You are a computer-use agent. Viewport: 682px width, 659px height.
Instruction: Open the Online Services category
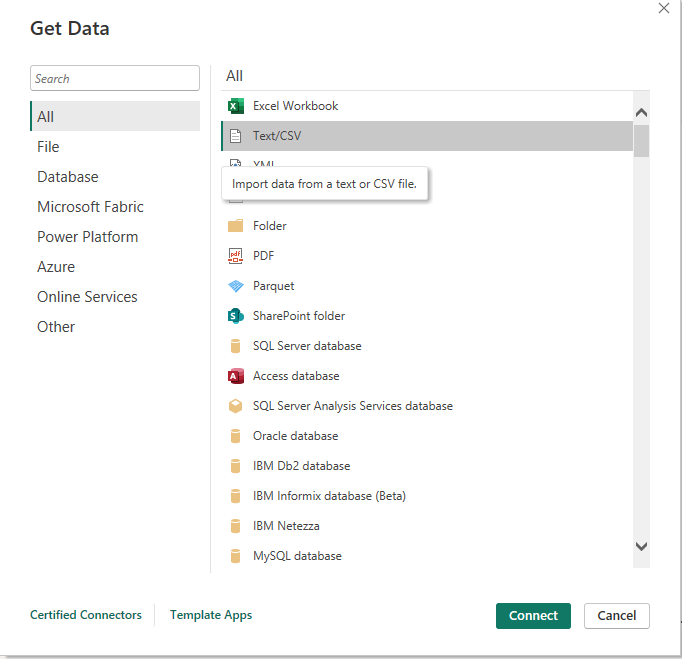(x=115, y=297)
